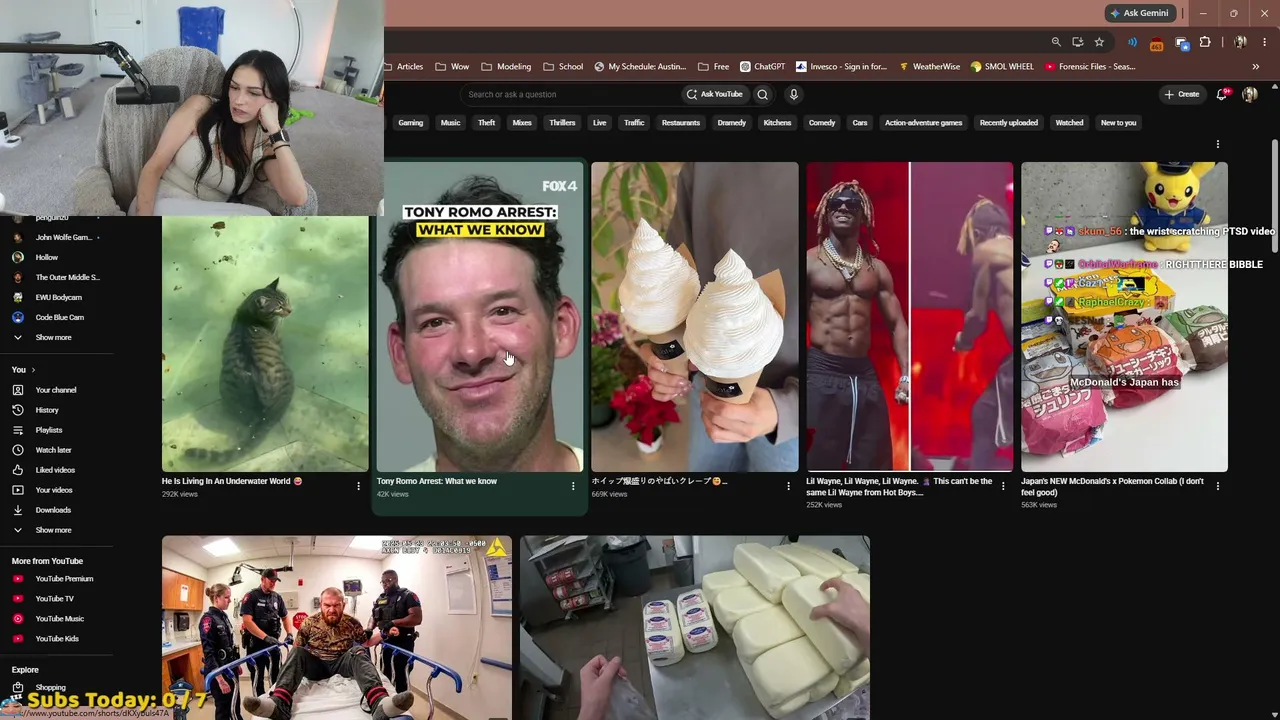Open YouTube notifications bell
The width and height of the screenshot is (1280, 720).
(1222, 94)
